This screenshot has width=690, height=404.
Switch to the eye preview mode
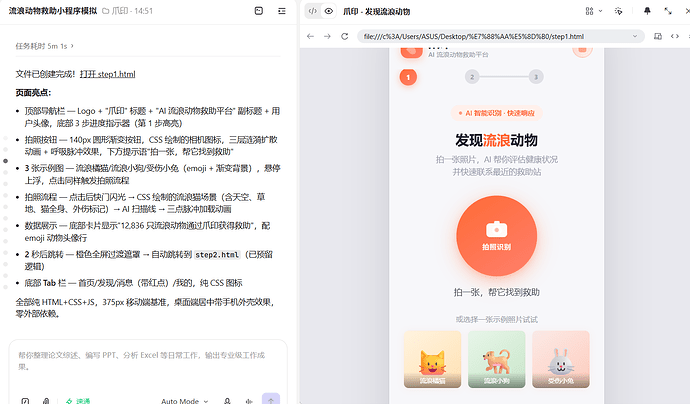[x=328, y=11]
